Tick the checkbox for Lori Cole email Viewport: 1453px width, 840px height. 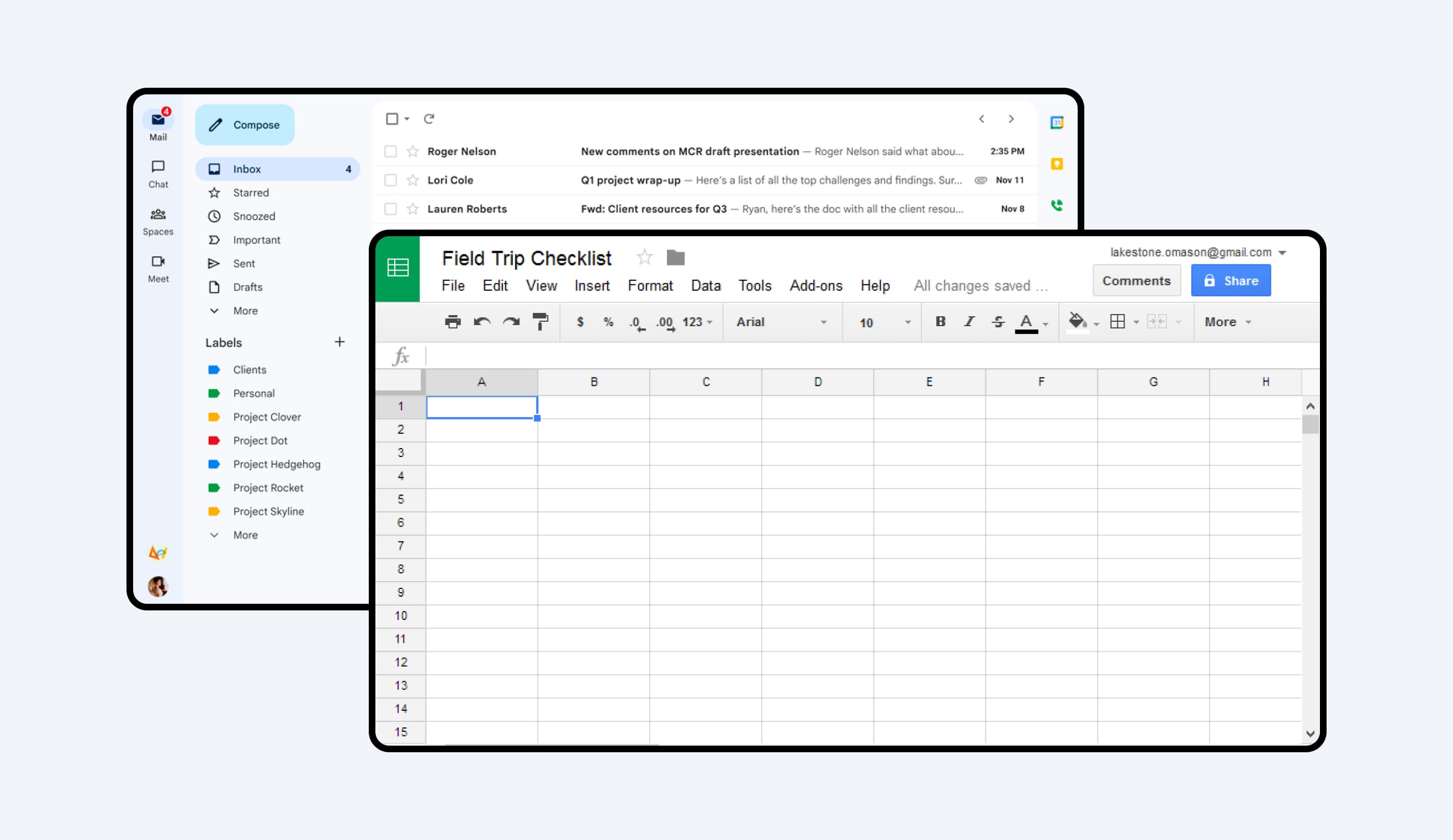390,180
